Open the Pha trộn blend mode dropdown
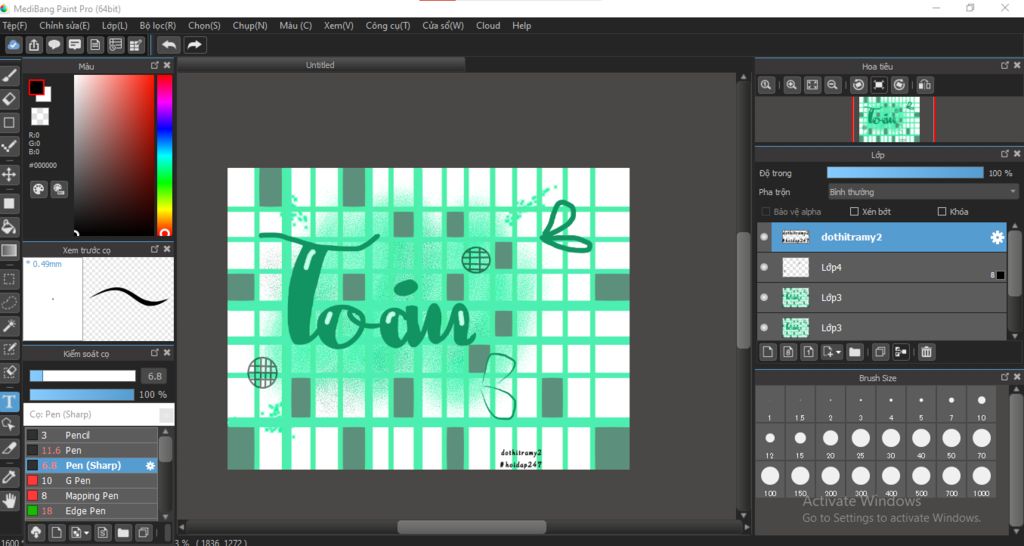The image size is (1024, 546). pyautogui.click(x=923, y=192)
